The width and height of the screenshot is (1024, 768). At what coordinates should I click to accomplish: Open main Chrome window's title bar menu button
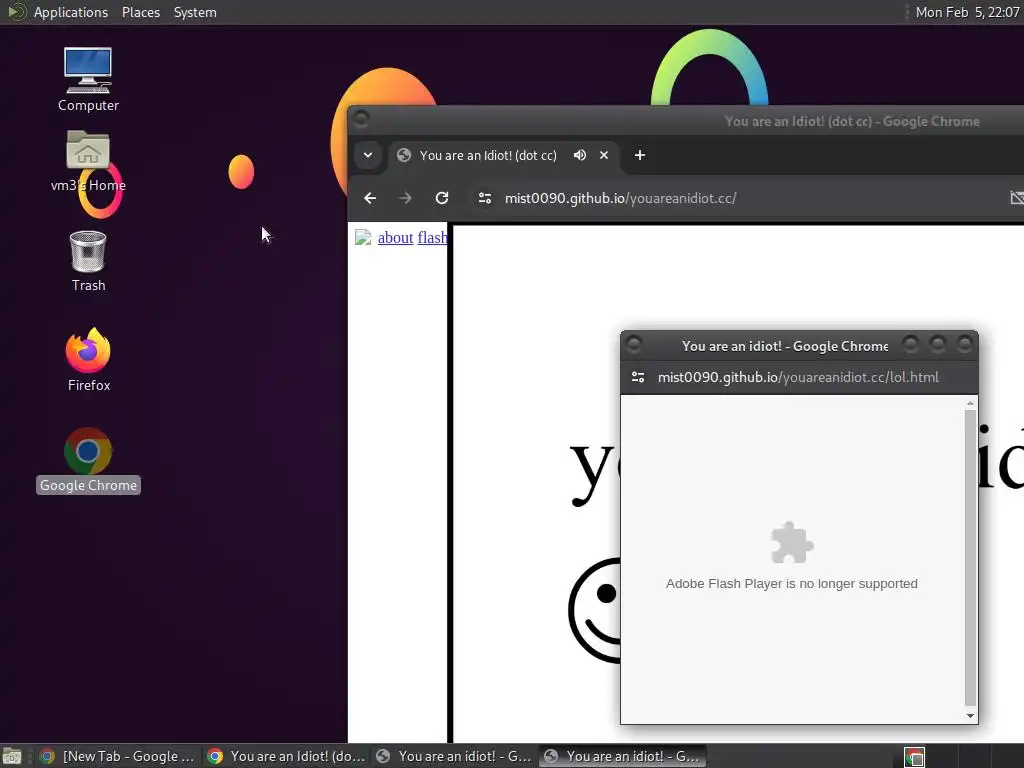(360, 119)
